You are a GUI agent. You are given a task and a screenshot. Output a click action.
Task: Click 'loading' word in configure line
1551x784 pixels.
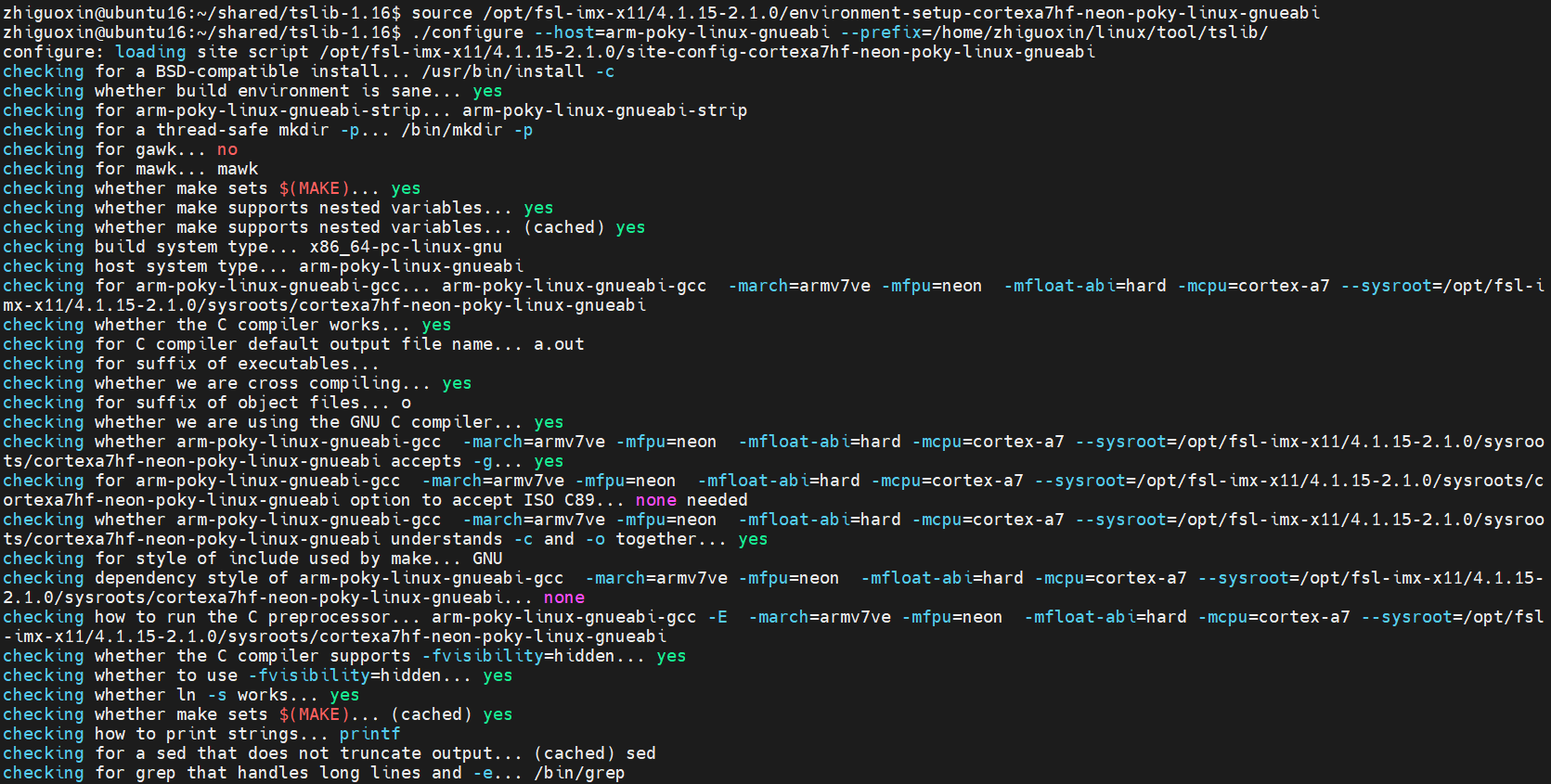coord(150,52)
